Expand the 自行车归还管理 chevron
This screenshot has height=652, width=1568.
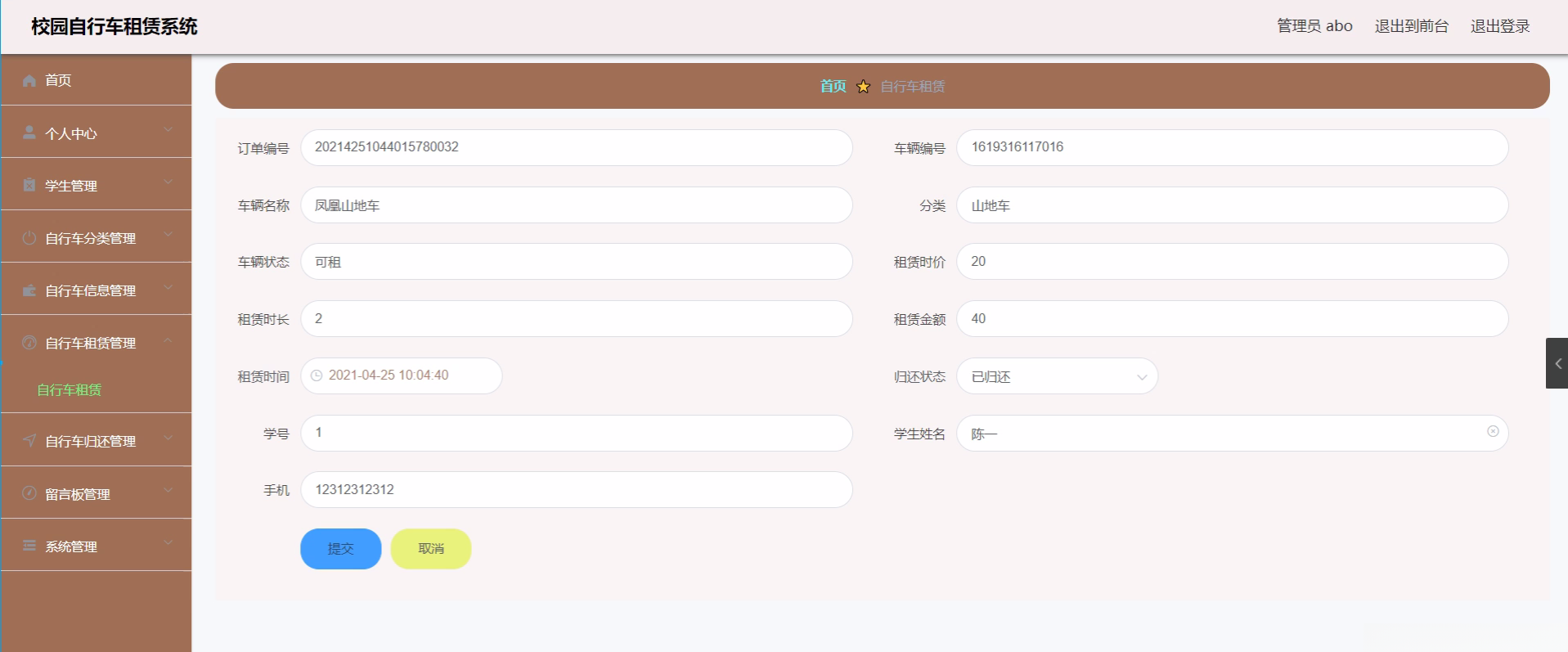pos(168,437)
